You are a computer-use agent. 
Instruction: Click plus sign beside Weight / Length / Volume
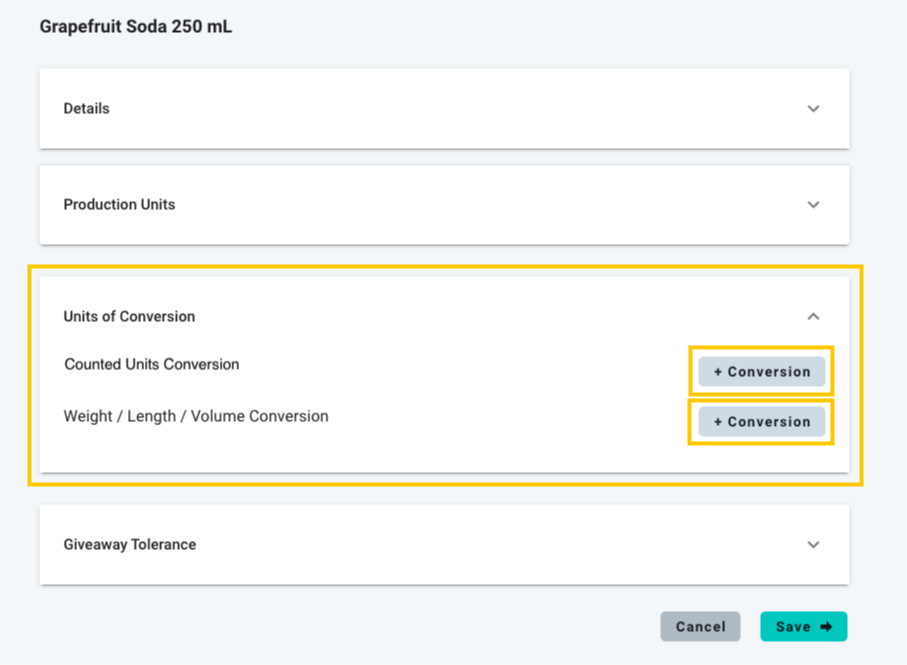[x=718, y=422]
